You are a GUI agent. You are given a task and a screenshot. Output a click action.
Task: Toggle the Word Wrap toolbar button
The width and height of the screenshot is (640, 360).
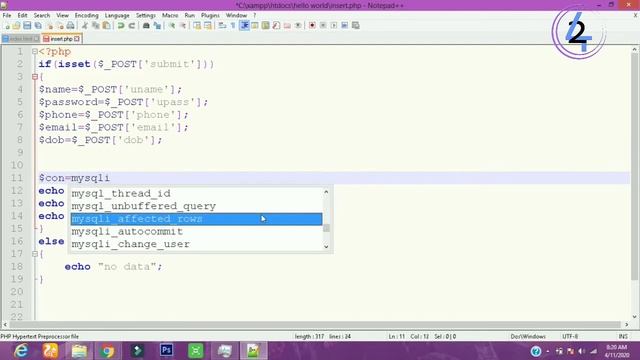(x=222, y=26)
